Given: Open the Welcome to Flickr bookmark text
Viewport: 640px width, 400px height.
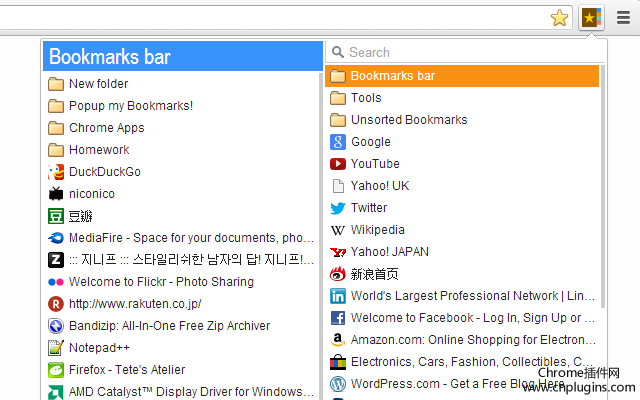Looking at the screenshot, I should (x=161, y=282).
